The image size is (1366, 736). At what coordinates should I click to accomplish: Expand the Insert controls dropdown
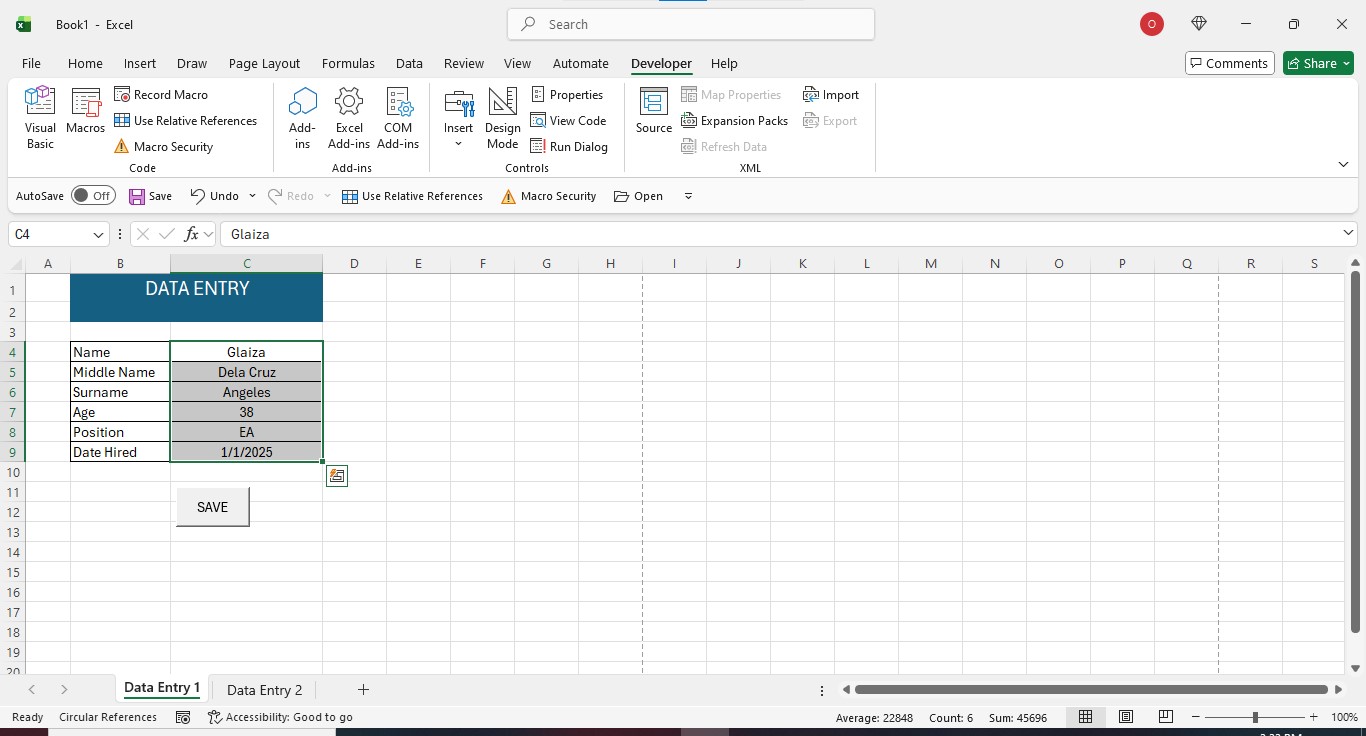(x=459, y=144)
